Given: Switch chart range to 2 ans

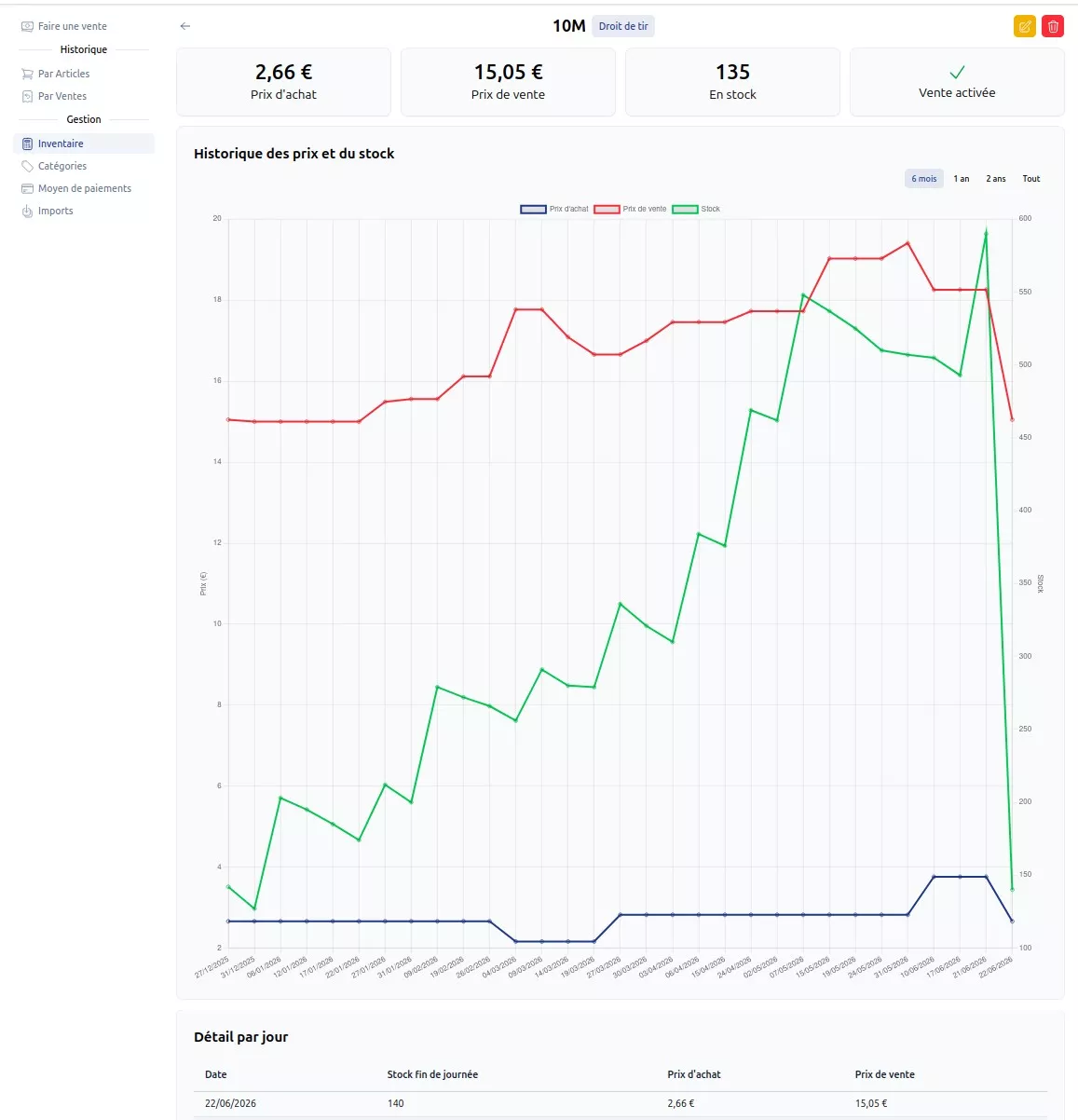Looking at the screenshot, I should pyautogui.click(x=996, y=179).
